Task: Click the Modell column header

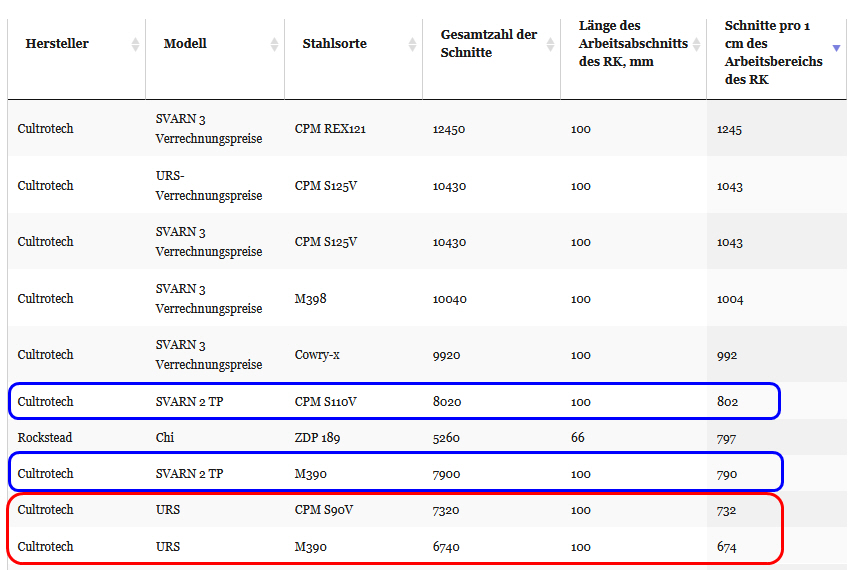Action: [x=185, y=43]
